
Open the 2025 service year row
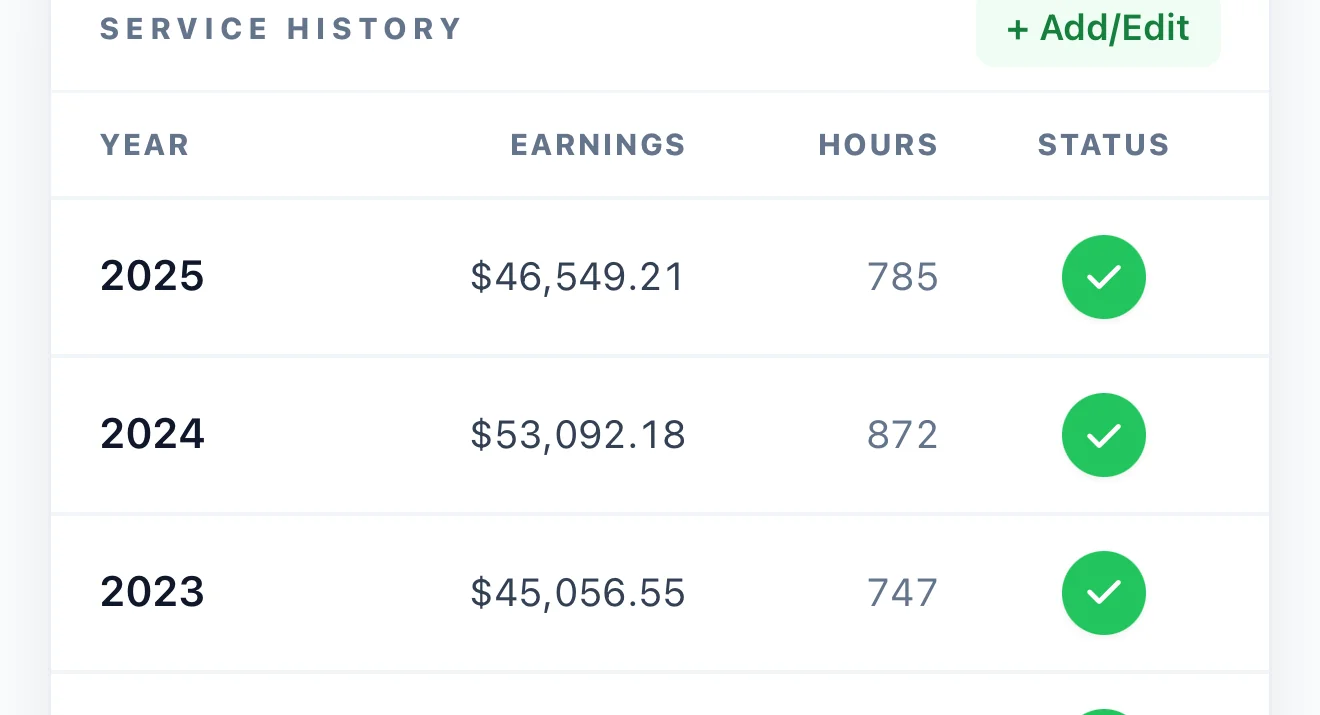pyautogui.click(x=660, y=277)
